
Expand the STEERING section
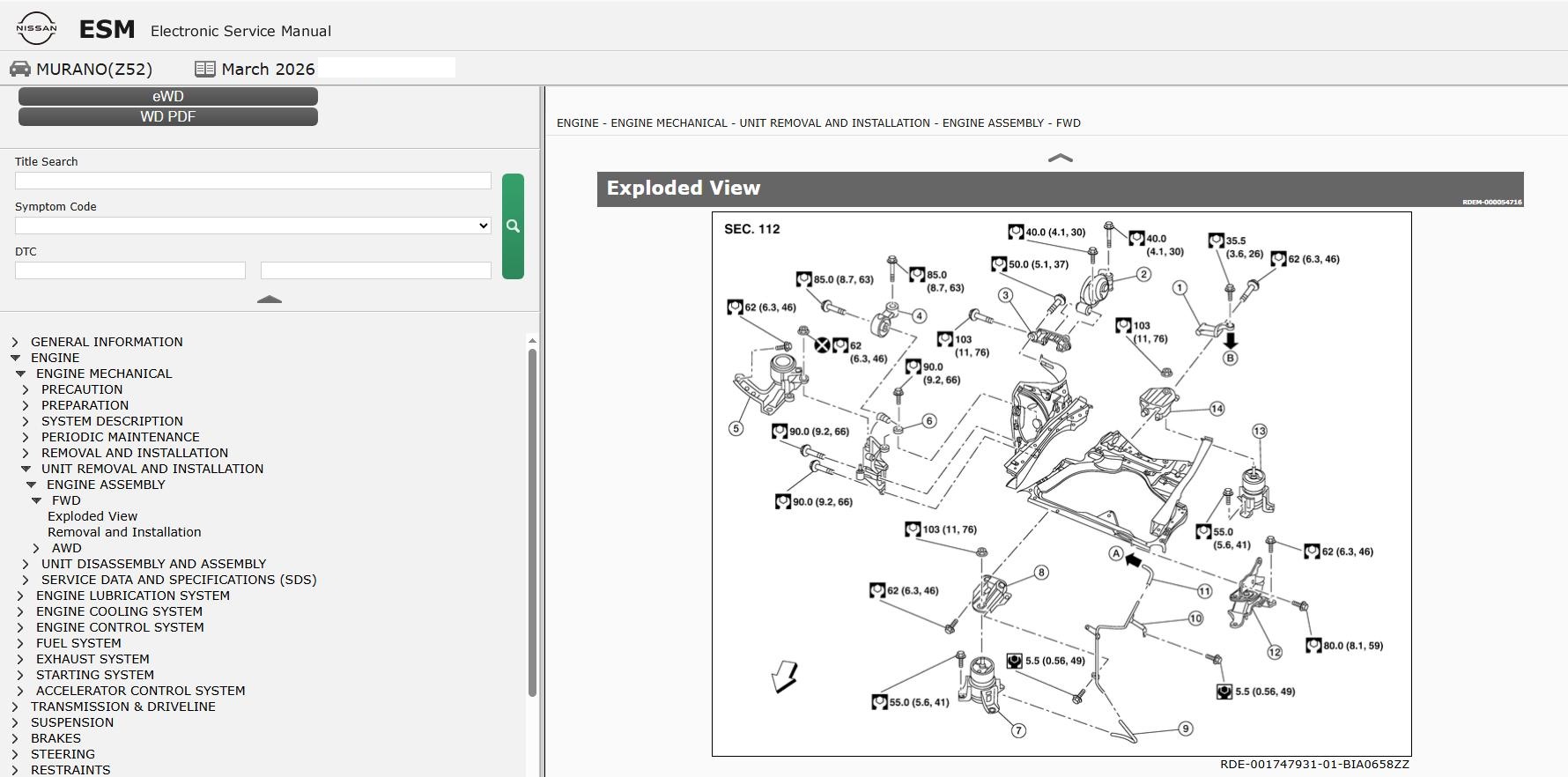15,754
